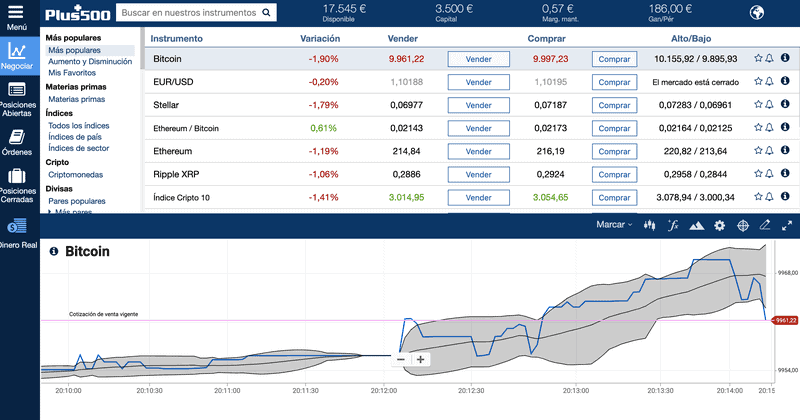800x420 pixels.
Task: Click Comprar button for Ethereum
Action: (x=614, y=152)
